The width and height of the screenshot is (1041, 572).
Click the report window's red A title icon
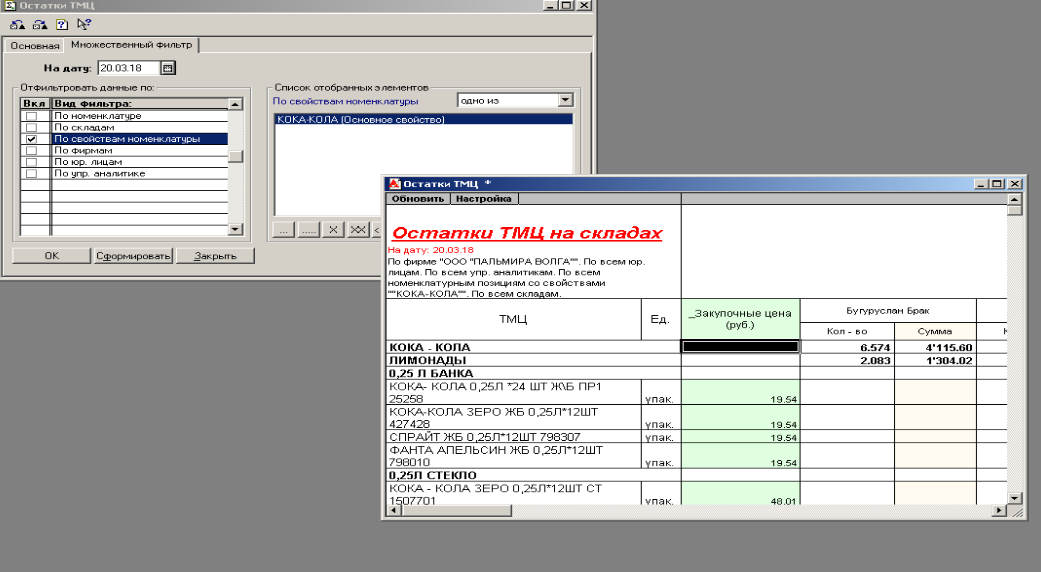(x=394, y=184)
